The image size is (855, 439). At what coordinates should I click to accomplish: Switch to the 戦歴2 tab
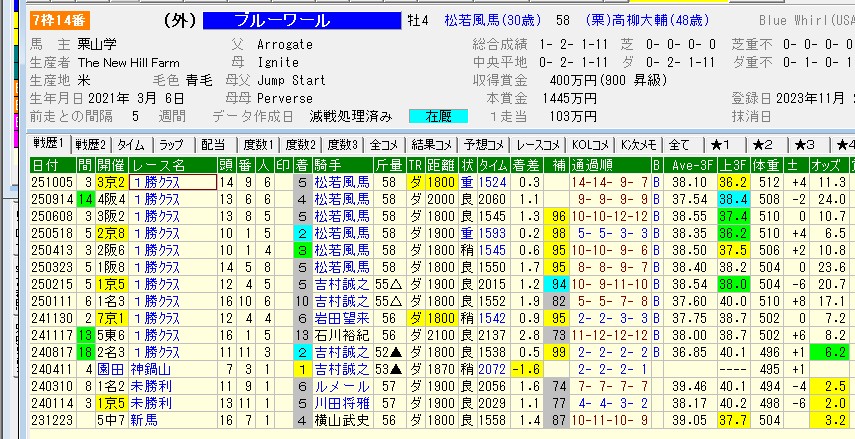click(x=92, y=144)
